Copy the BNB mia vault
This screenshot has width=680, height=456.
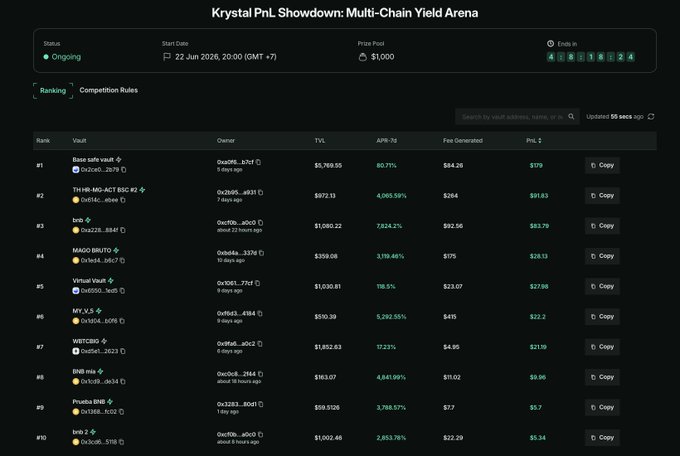coord(602,377)
